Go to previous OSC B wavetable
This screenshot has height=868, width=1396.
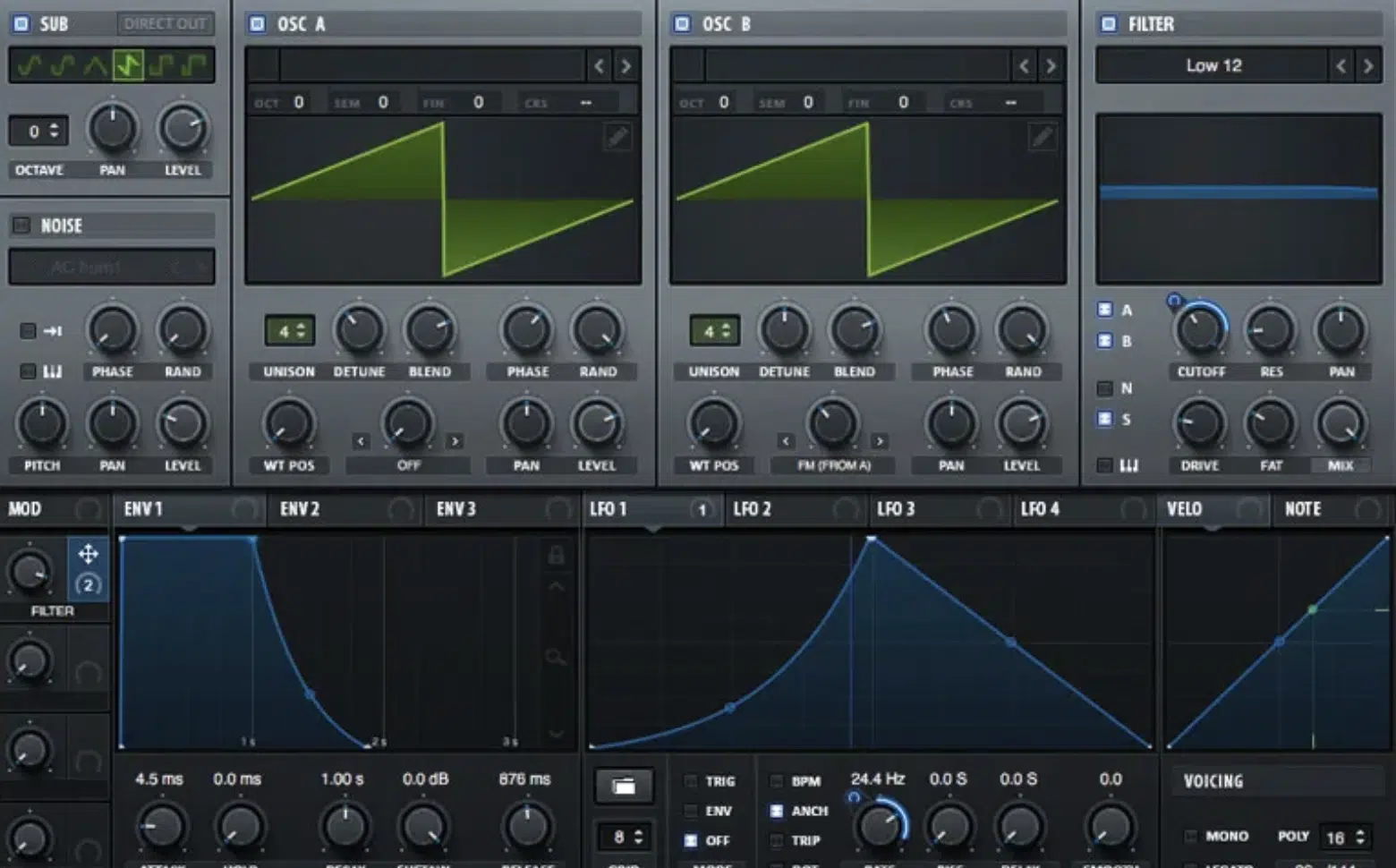[x=1025, y=65]
